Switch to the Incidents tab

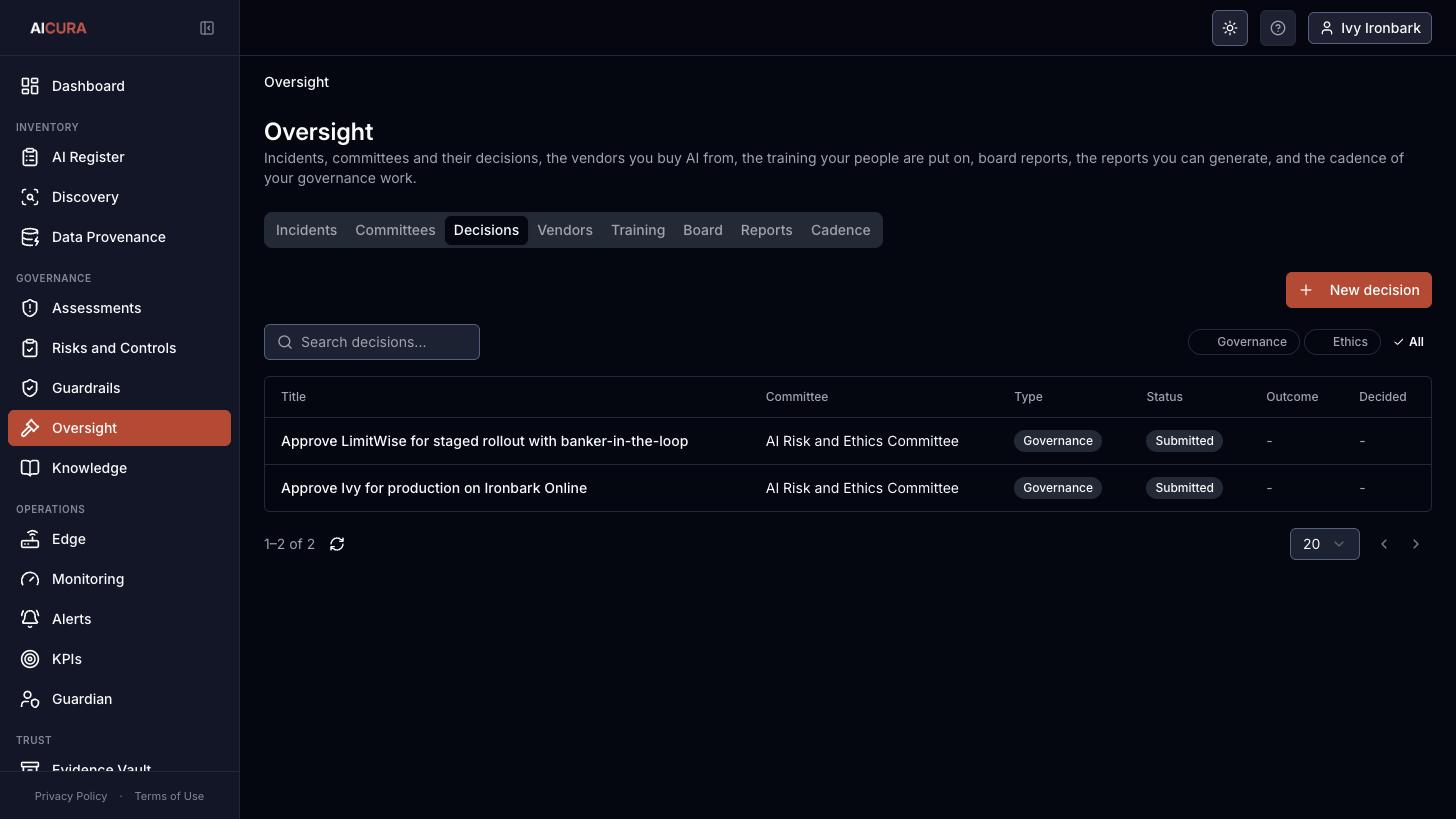pyautogui.click(x=306, y=230)
